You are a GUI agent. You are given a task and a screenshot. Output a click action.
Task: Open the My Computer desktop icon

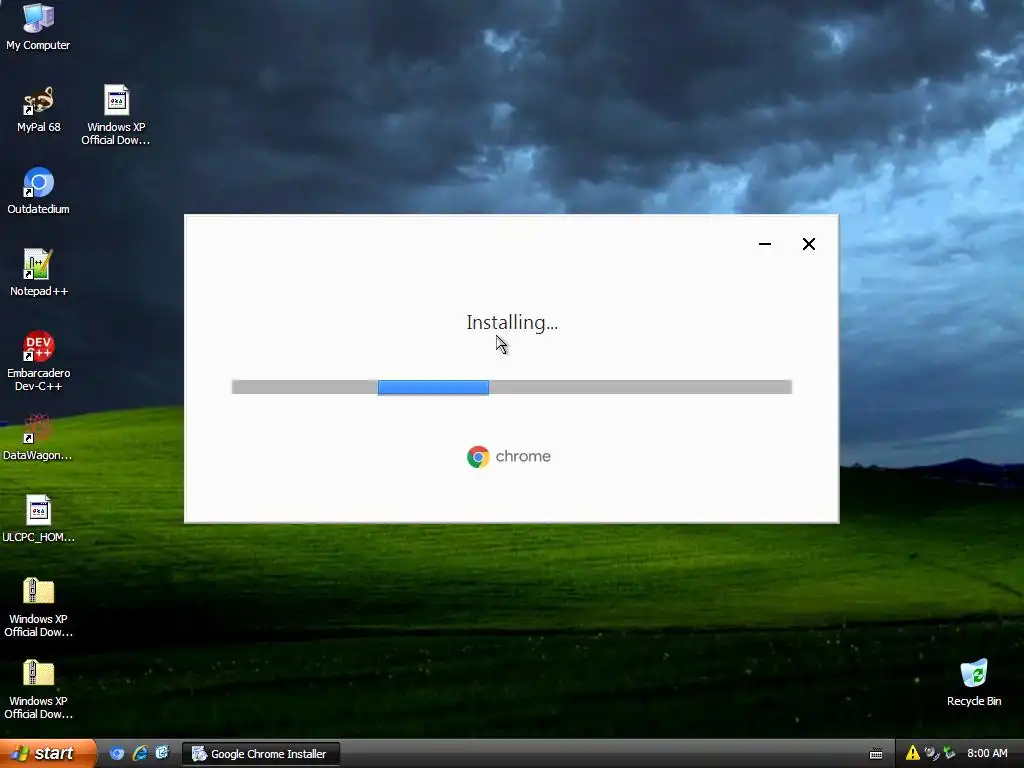(x=38, y=26)
